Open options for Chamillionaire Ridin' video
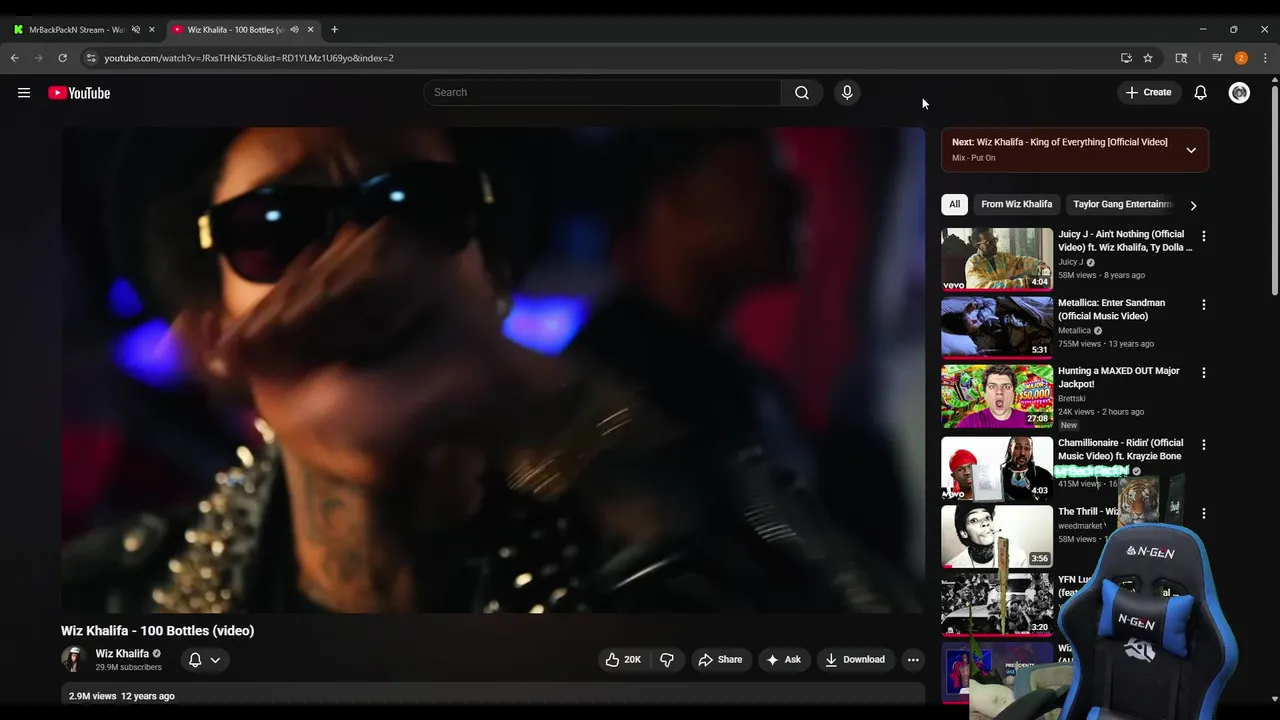1280x720 pixels. pos(1204,444)
